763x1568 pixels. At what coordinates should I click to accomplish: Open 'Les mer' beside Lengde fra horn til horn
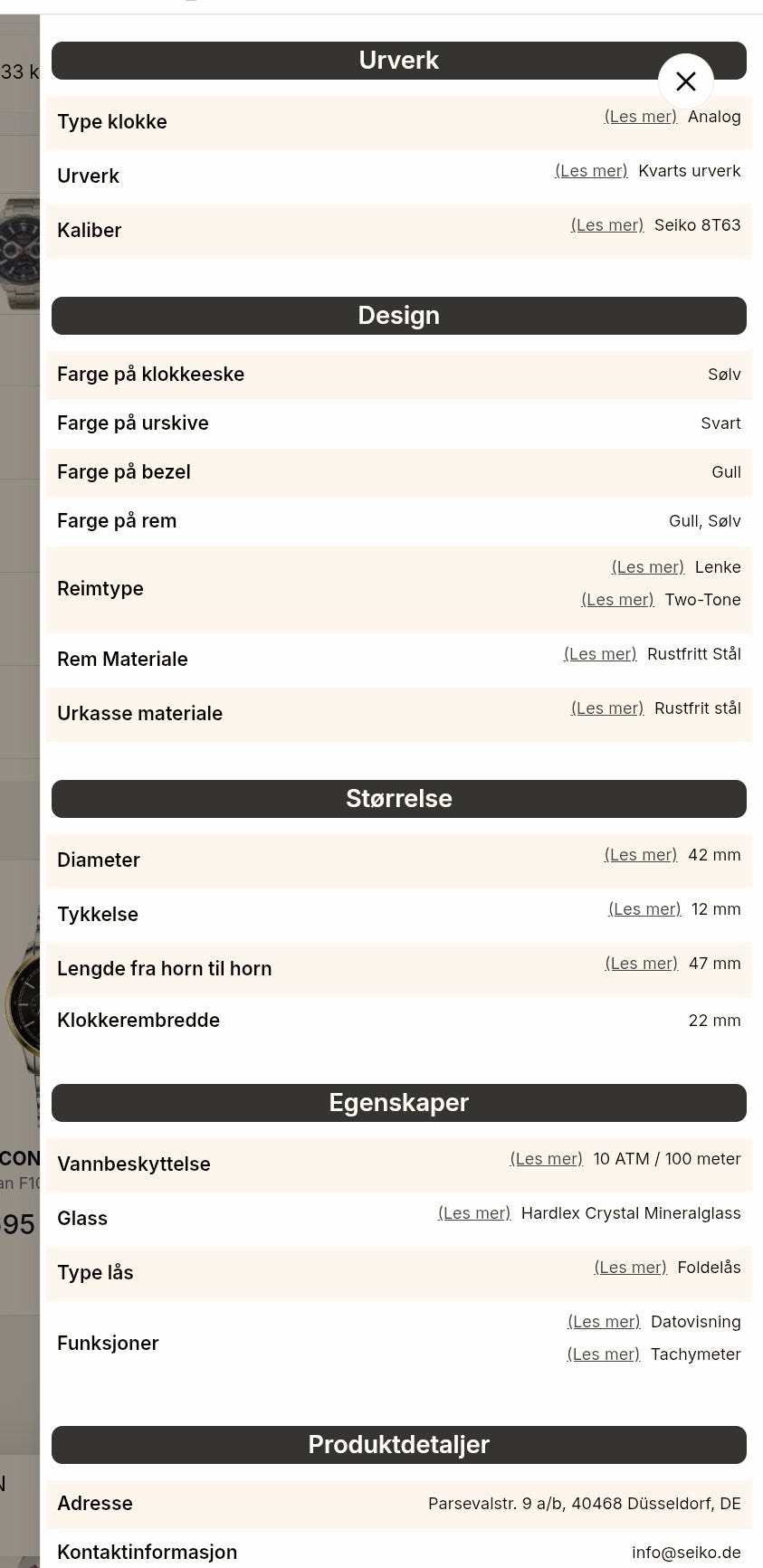pos(641,964)
